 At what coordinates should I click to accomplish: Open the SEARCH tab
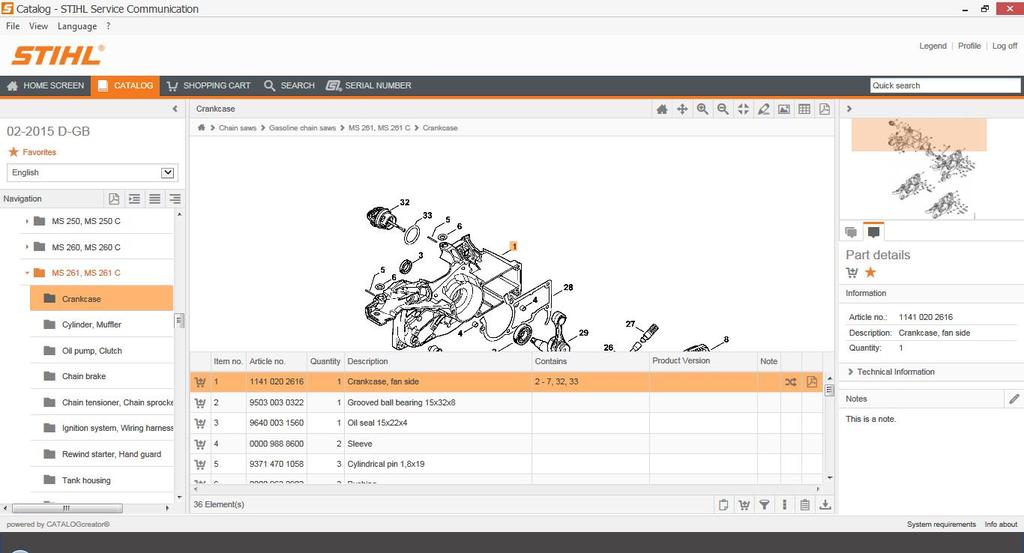pyautogui.click(x=289, y=86)
